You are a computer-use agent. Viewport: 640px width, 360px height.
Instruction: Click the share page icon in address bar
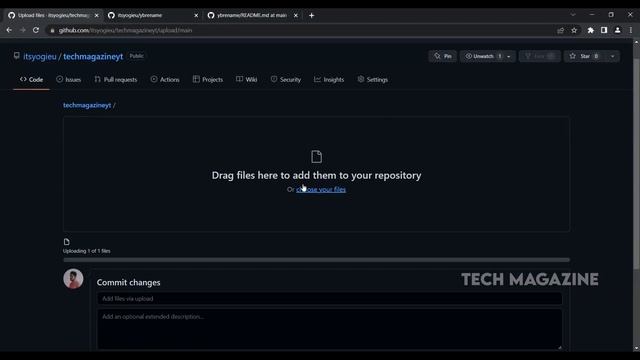pyautogui.click(x=560, y=30)
